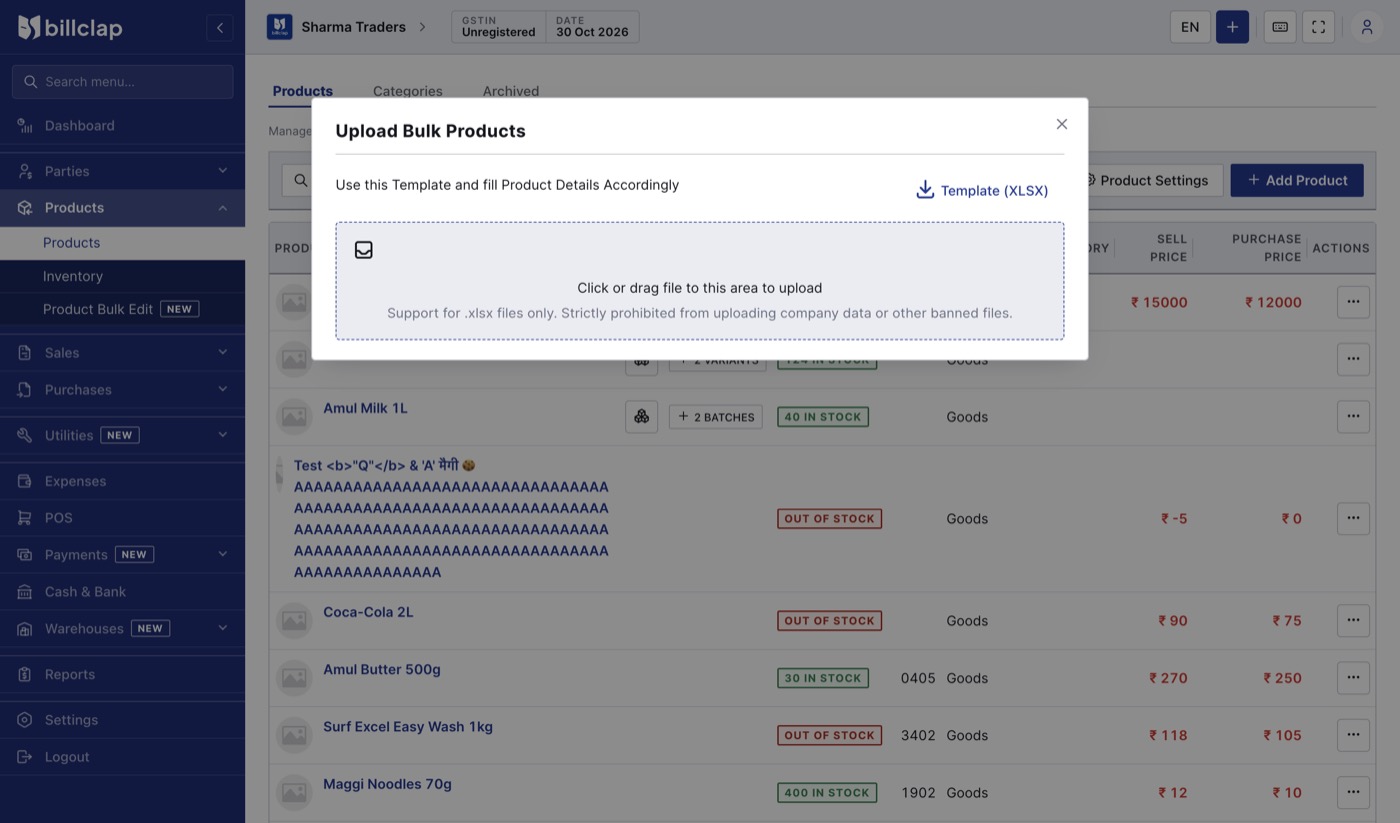1400x823 pixels.
Task: Expand the Utilities menu
Action: (122, 435)
